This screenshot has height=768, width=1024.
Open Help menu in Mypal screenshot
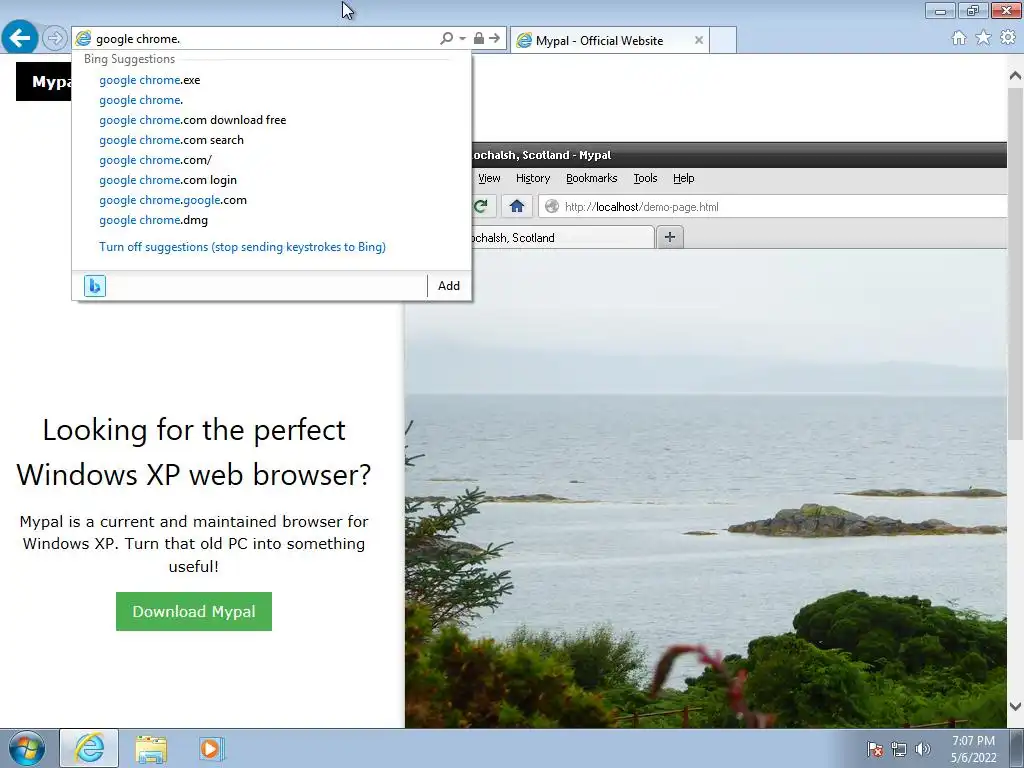tap(684, 178)
